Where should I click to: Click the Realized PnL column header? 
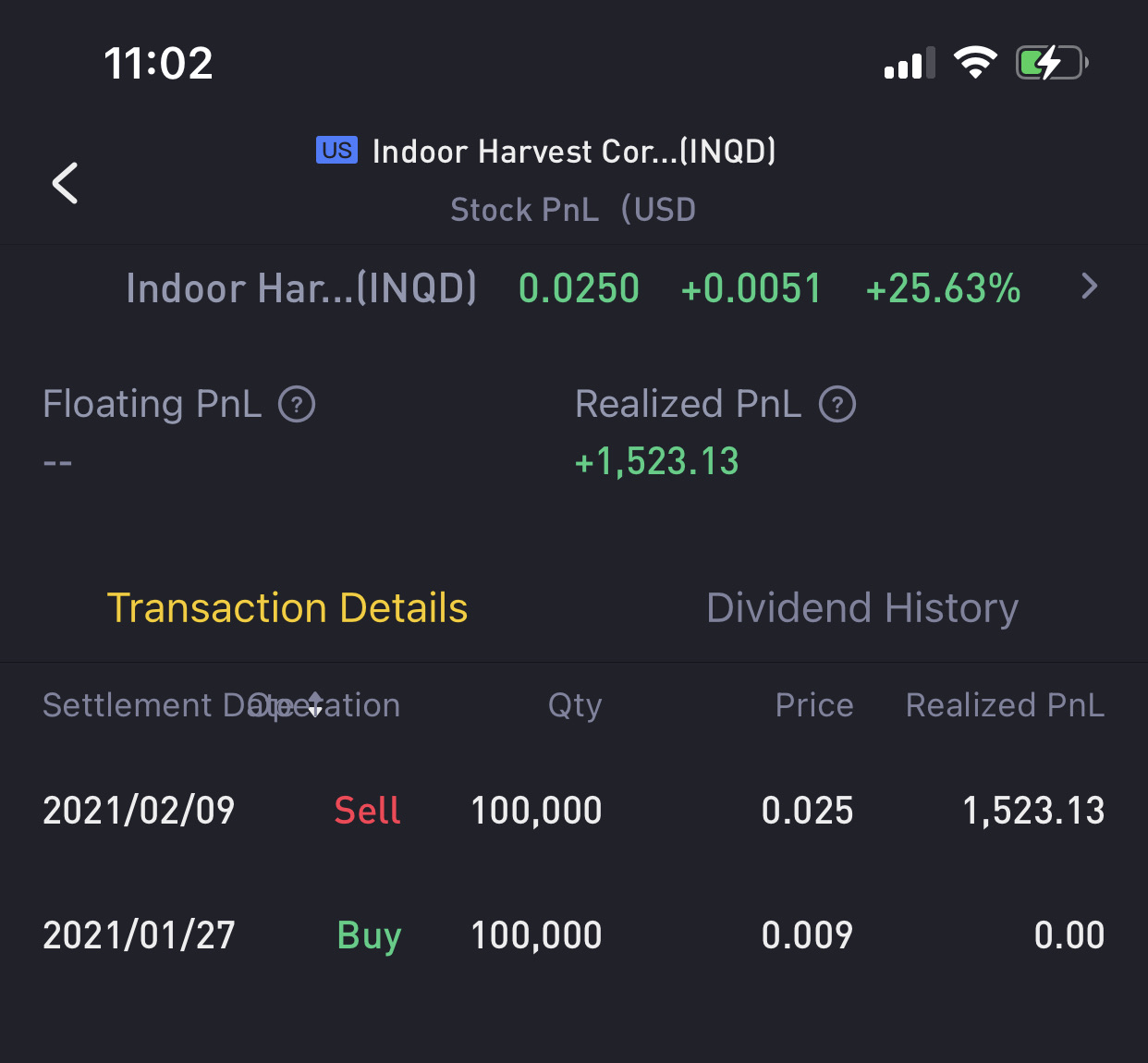point(1006,705)
